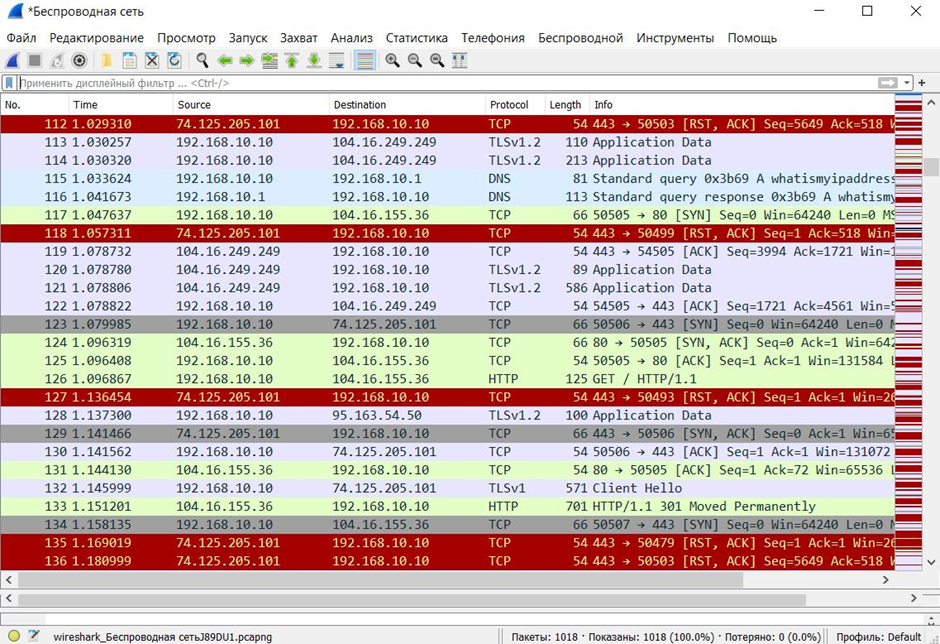Open the Анализ menu
The image size is (940, 644).
351,38
